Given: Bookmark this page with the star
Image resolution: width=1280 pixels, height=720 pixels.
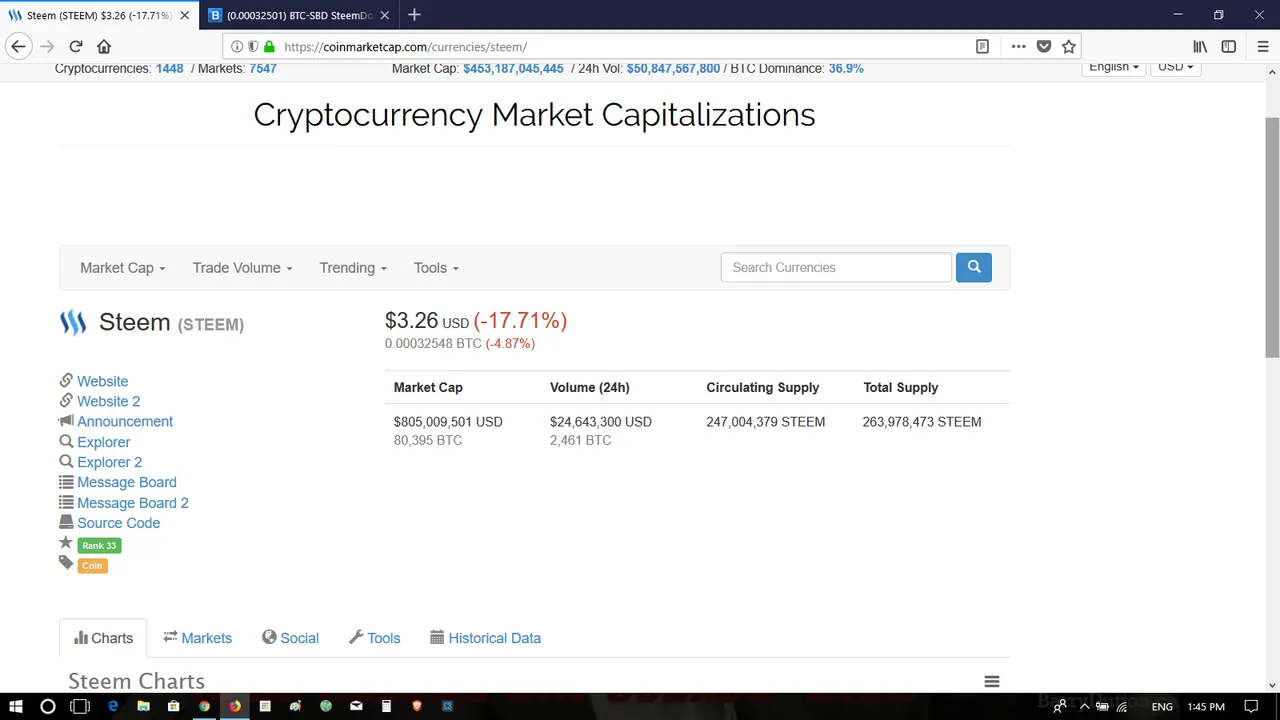Looking at the screenshot, I should coord(1069,46).
